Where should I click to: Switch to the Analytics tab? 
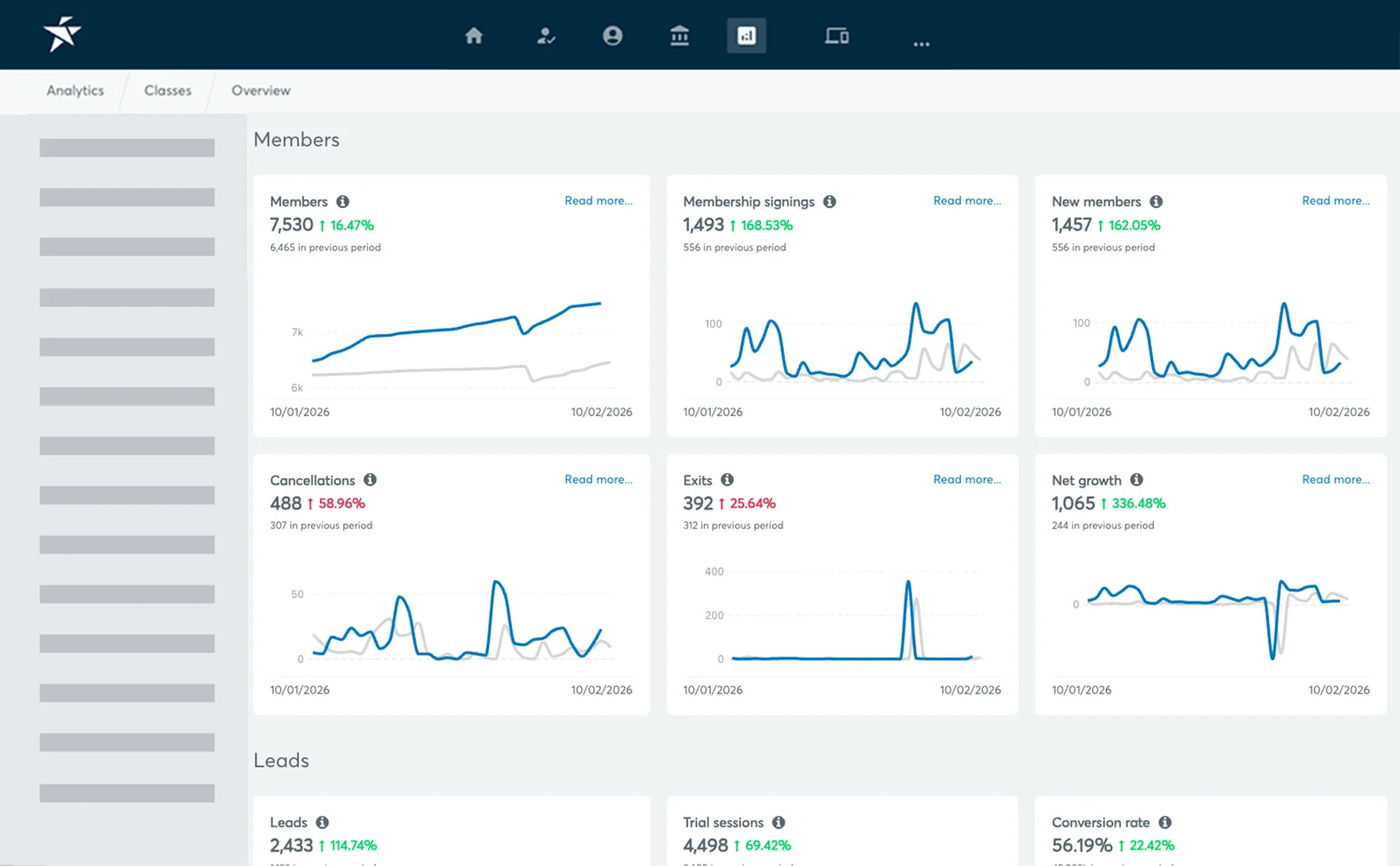(75, 90)
